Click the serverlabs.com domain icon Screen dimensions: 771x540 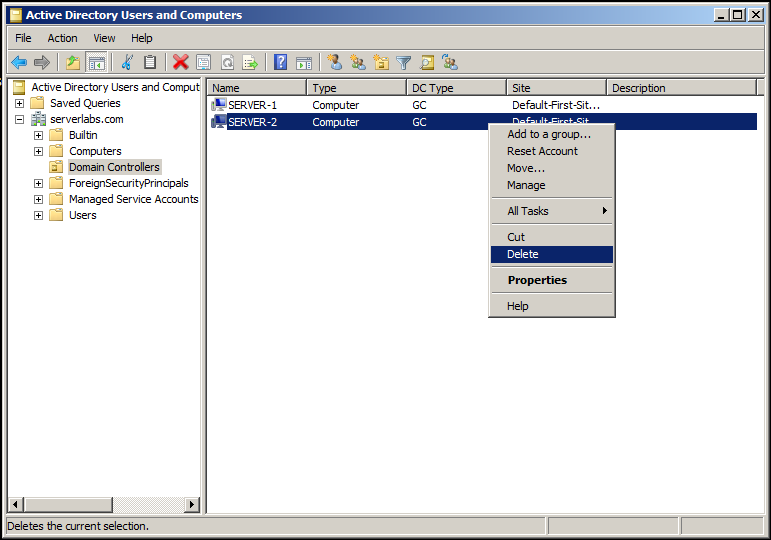coord(38,119)
